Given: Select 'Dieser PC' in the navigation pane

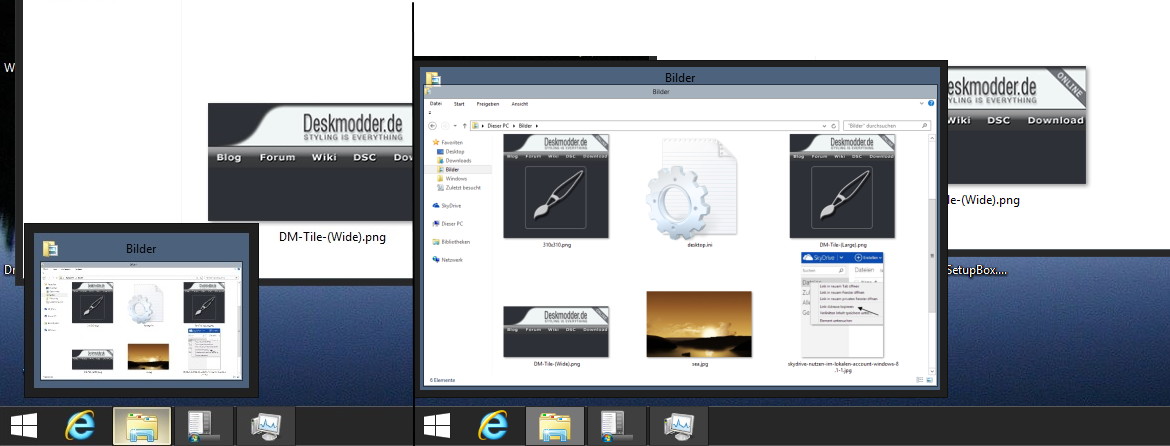Looking at the screenshot, I should click(x=447, y=223).
